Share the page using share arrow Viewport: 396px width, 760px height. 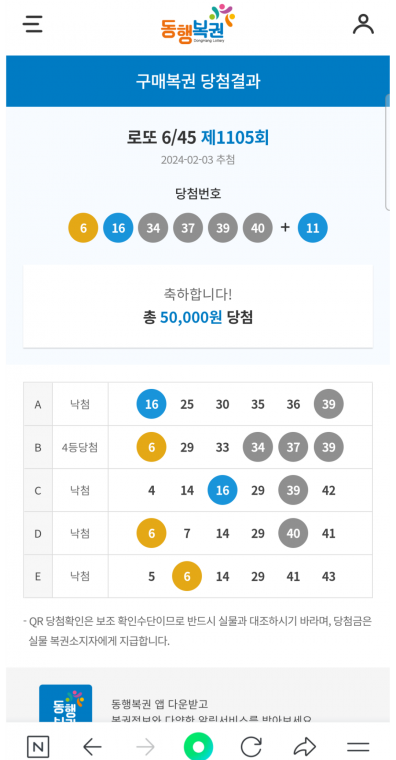(305, 746)
